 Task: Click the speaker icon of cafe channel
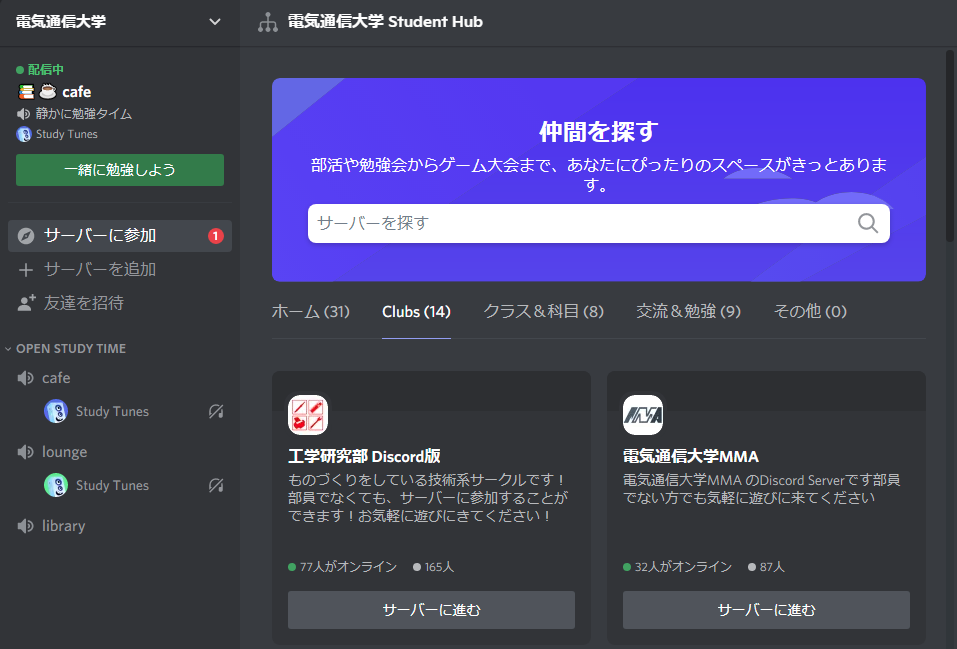pyautogui.click(x=25, y=378)
